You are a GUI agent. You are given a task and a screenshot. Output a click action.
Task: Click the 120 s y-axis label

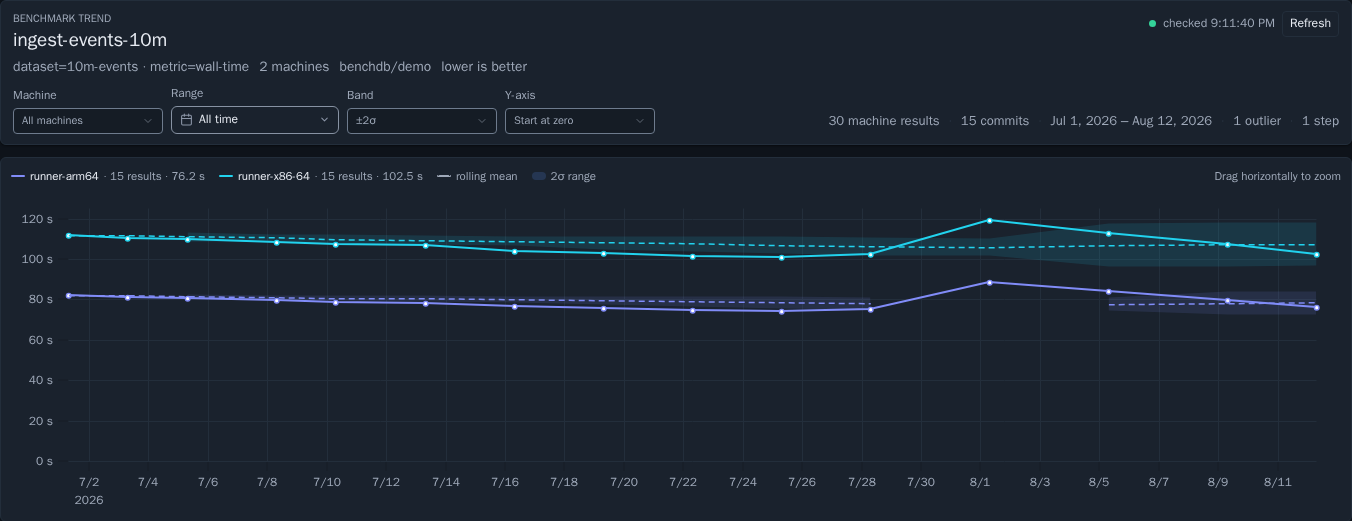(37, 219)
